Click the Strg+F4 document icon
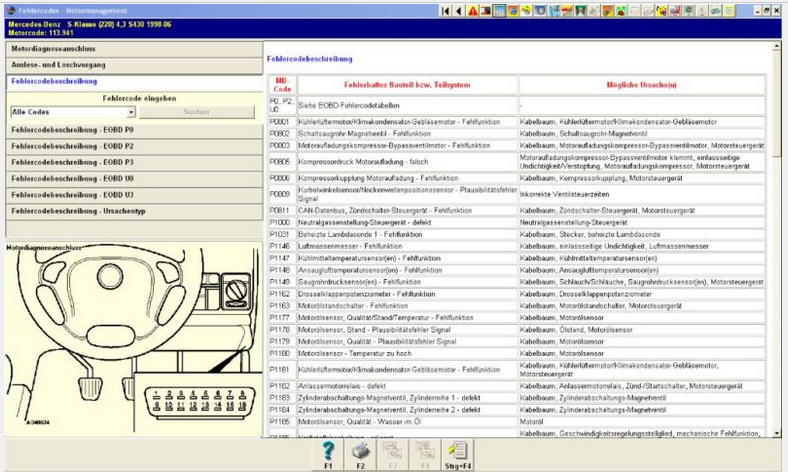Image resolution: width=788 pixels, height=472 pixels. 457,452
